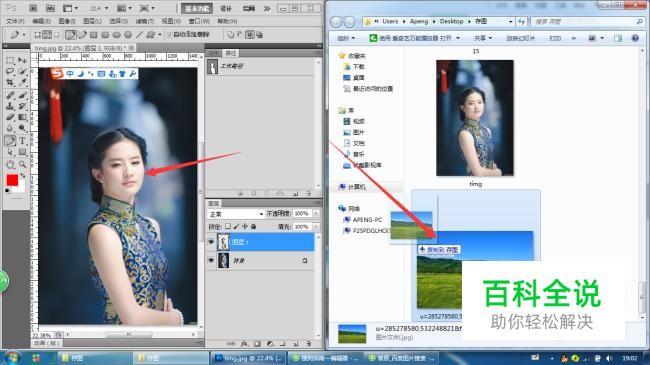Toggle lock transparent pixels in Layers panel
Image resolution: width=650 pixels, height=365 pixels.
pos(228,226)
